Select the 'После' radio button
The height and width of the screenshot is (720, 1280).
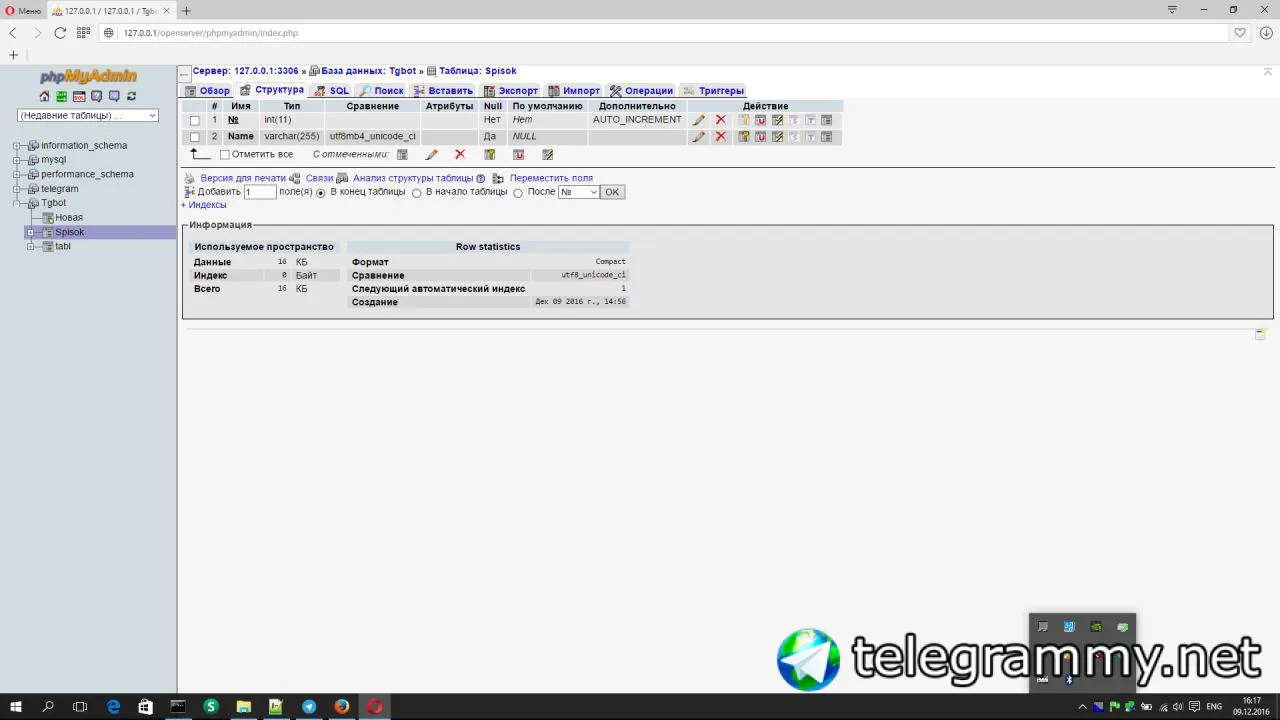518,193
